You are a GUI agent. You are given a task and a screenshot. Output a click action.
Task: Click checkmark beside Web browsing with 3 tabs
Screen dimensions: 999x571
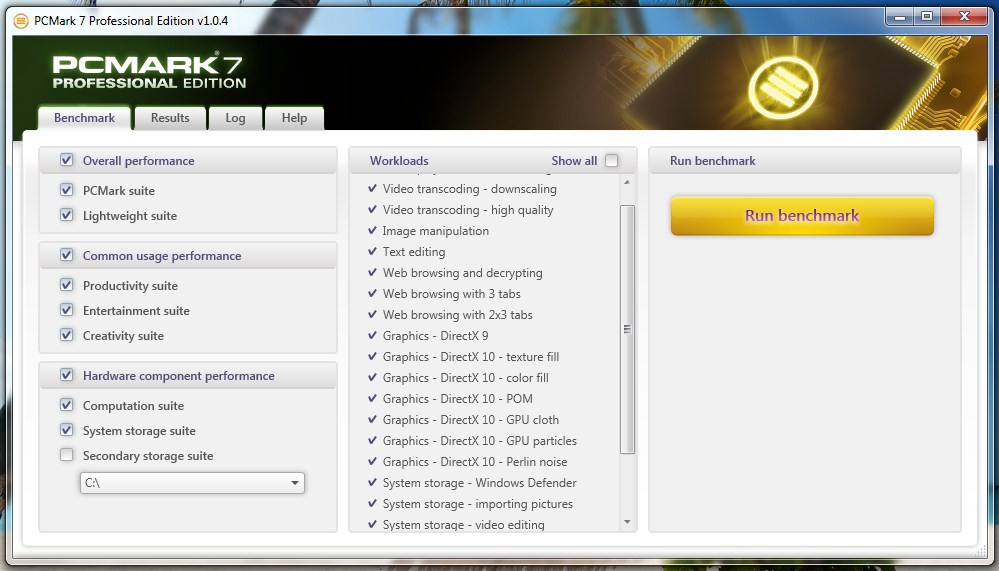tap(372, 294)
